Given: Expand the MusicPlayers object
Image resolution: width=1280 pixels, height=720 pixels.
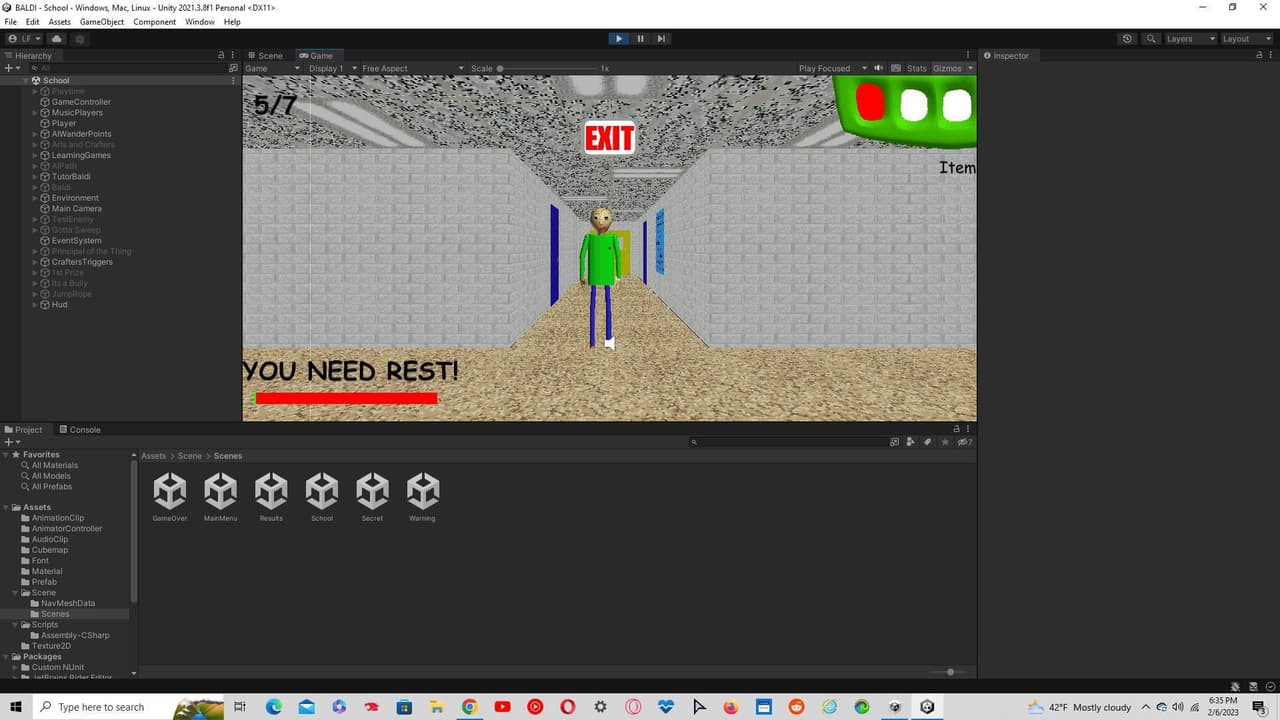Looking at the screenshot, I should (x=35, y=113).
